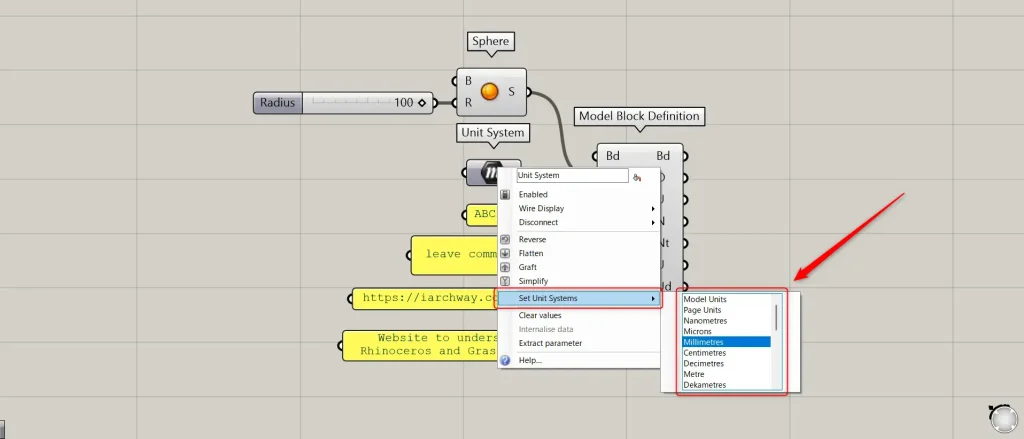Screen dimensions: 1024x439
Task: Click the Bd input of Model Block Definition
Action: [x=613, y=156]
